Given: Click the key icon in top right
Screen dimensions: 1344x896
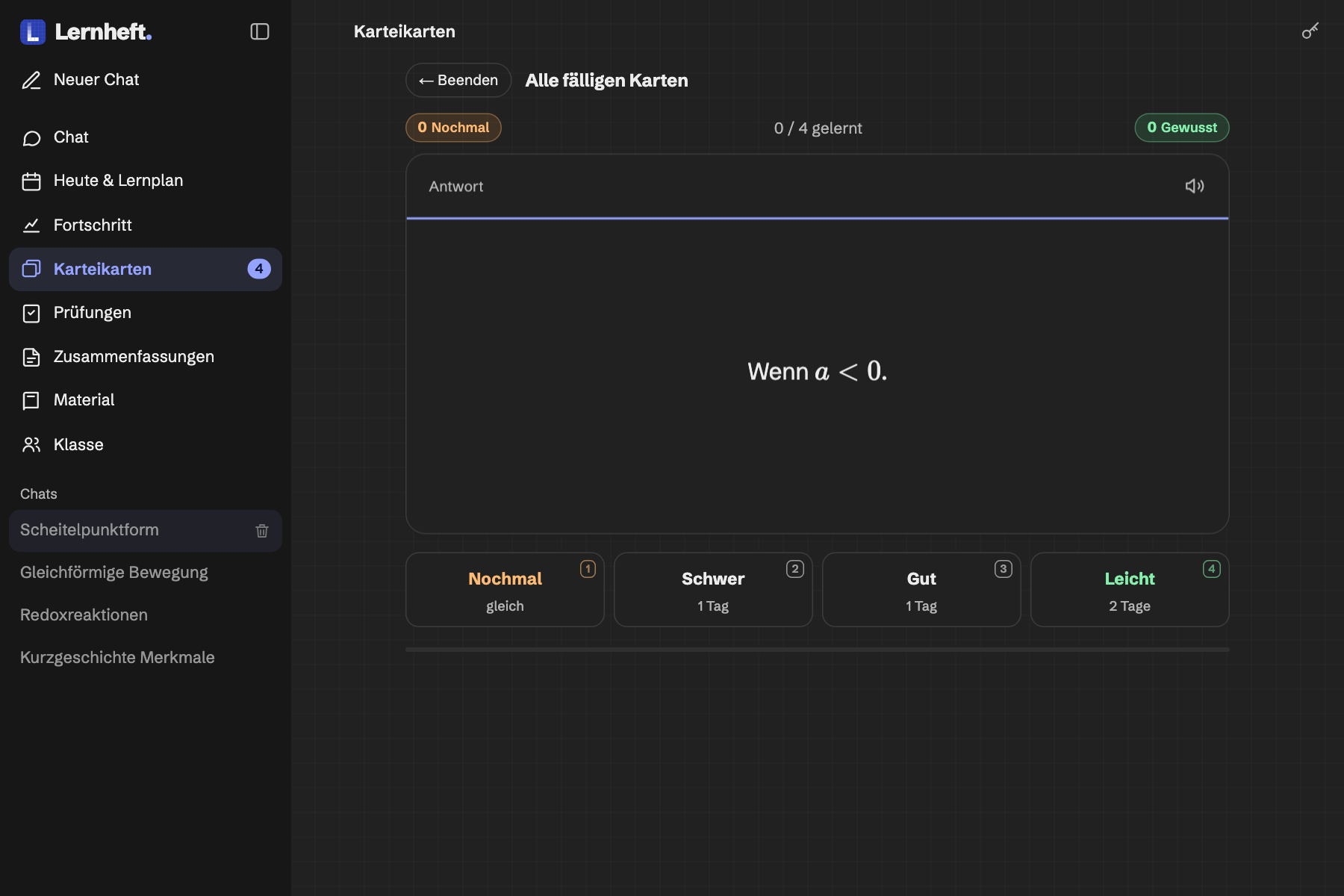Looking at the screenshot, I should (x=1310, y=31).
